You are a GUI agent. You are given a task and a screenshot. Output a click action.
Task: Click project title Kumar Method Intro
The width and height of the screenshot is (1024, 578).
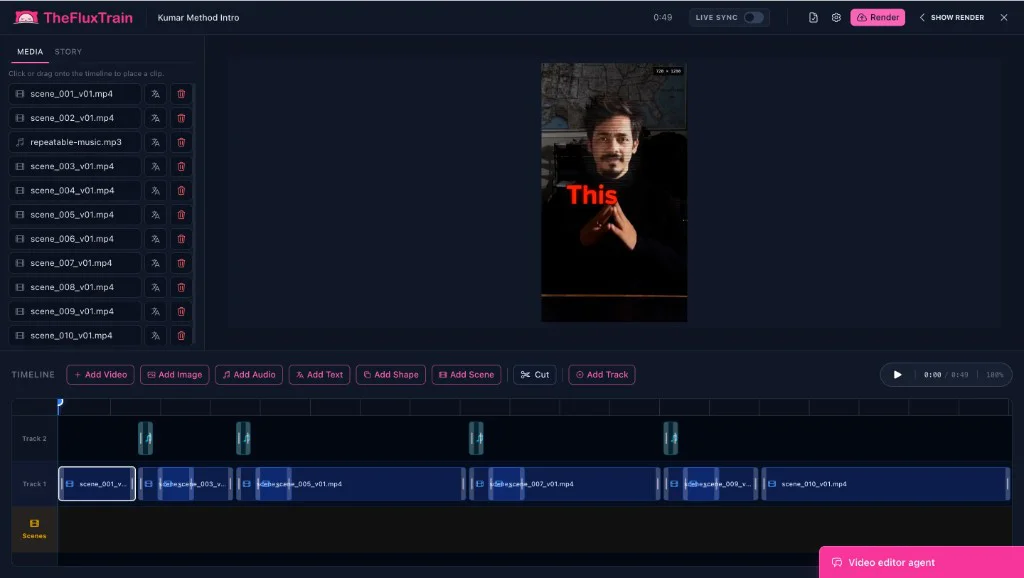(x=199, y=18)
